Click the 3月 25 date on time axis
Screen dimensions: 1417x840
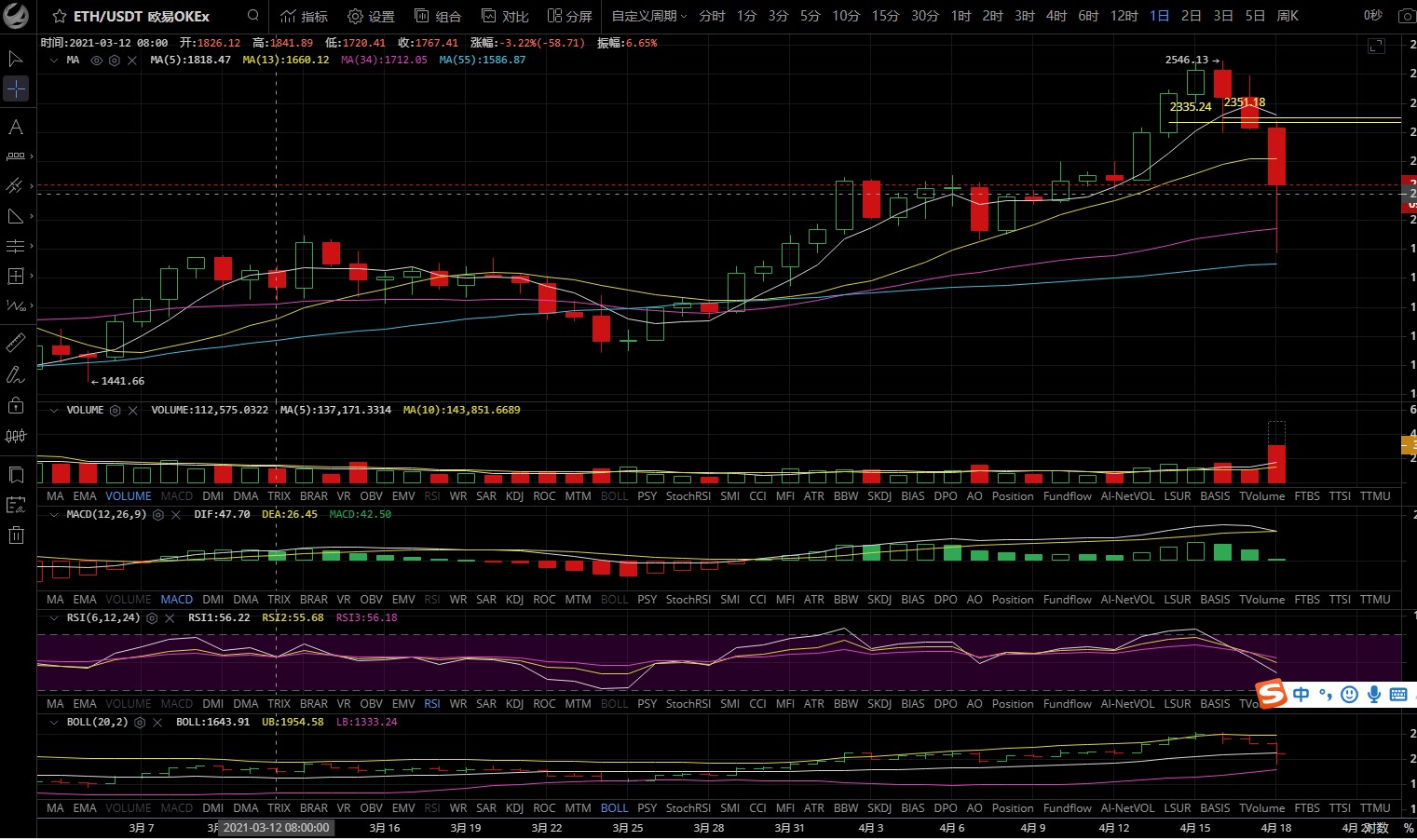point(628,828)
